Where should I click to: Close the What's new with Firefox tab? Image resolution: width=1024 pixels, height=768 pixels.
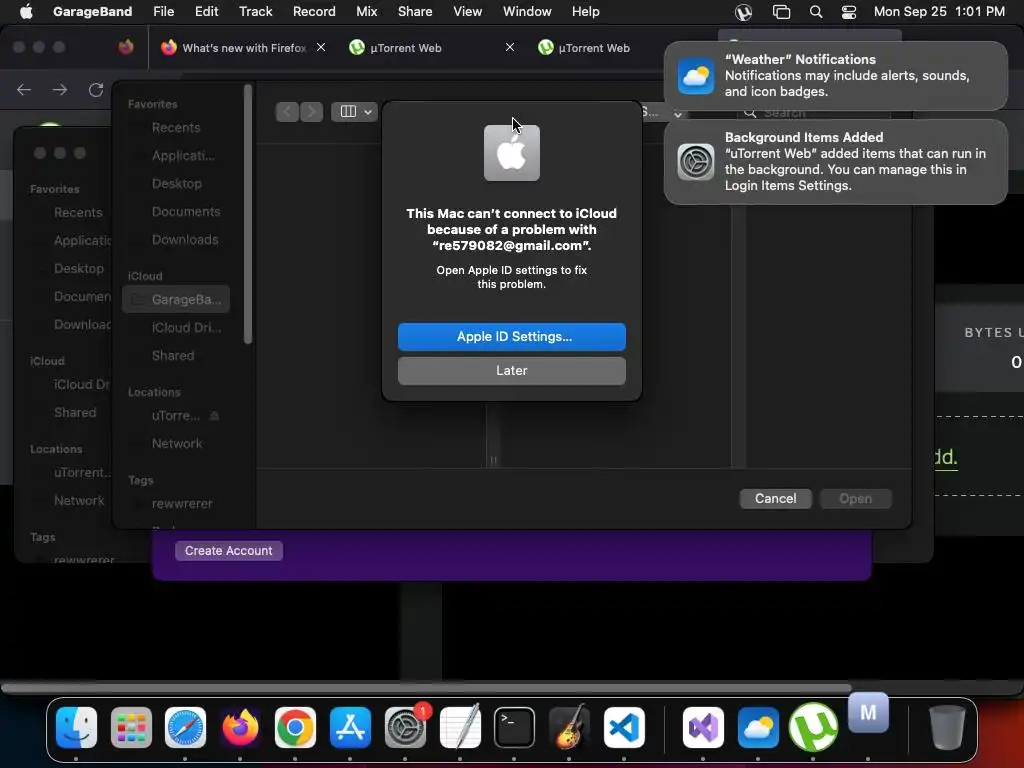321,47
